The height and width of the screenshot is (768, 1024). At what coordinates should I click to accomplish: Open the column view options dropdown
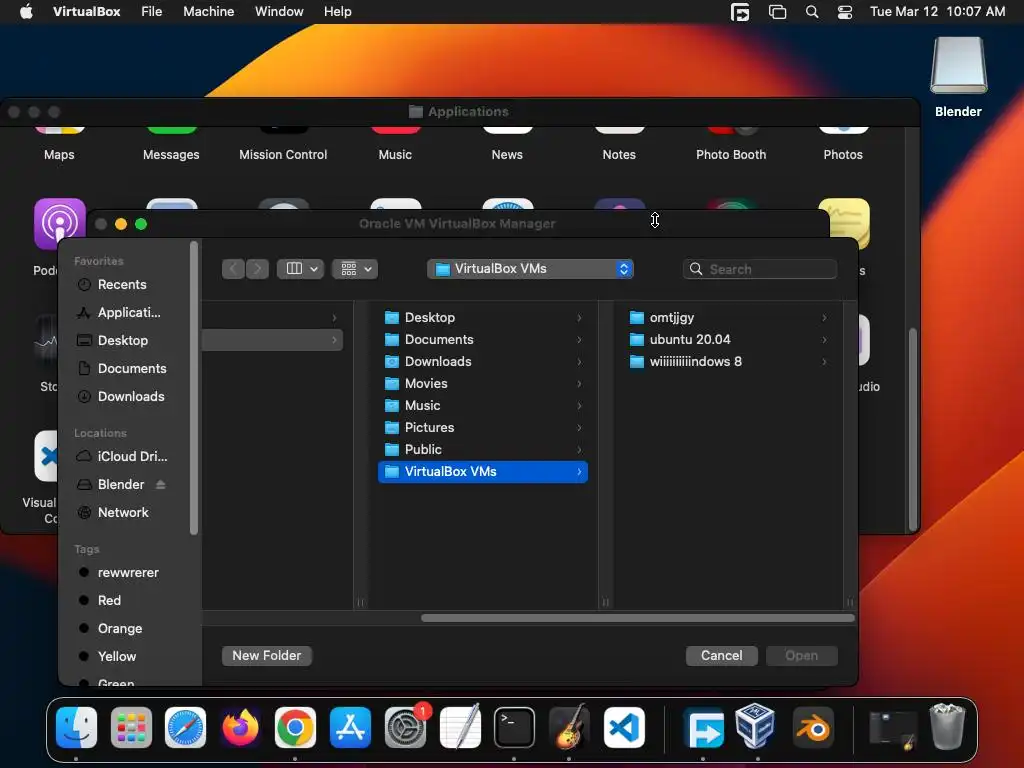pyautogui.click(x=300, y=269)
